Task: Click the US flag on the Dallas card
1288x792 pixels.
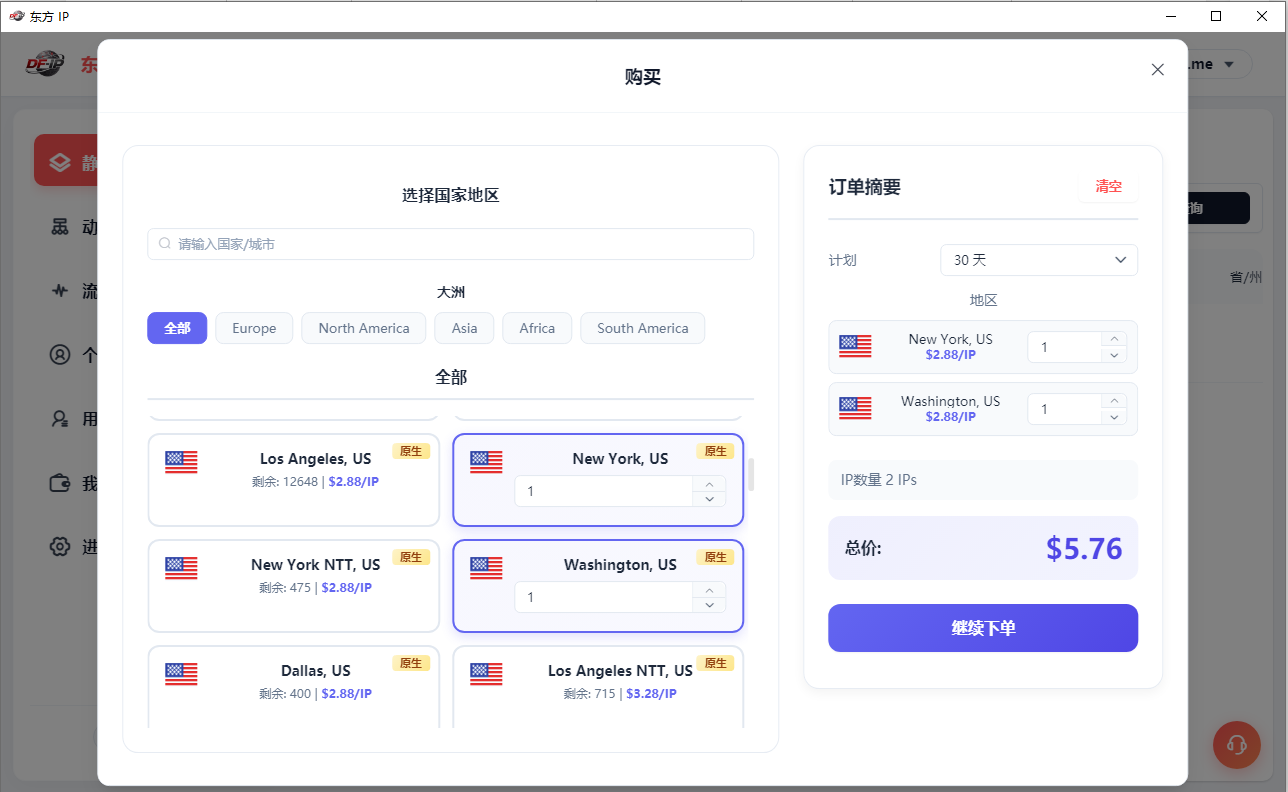Action: coord(181,674)
